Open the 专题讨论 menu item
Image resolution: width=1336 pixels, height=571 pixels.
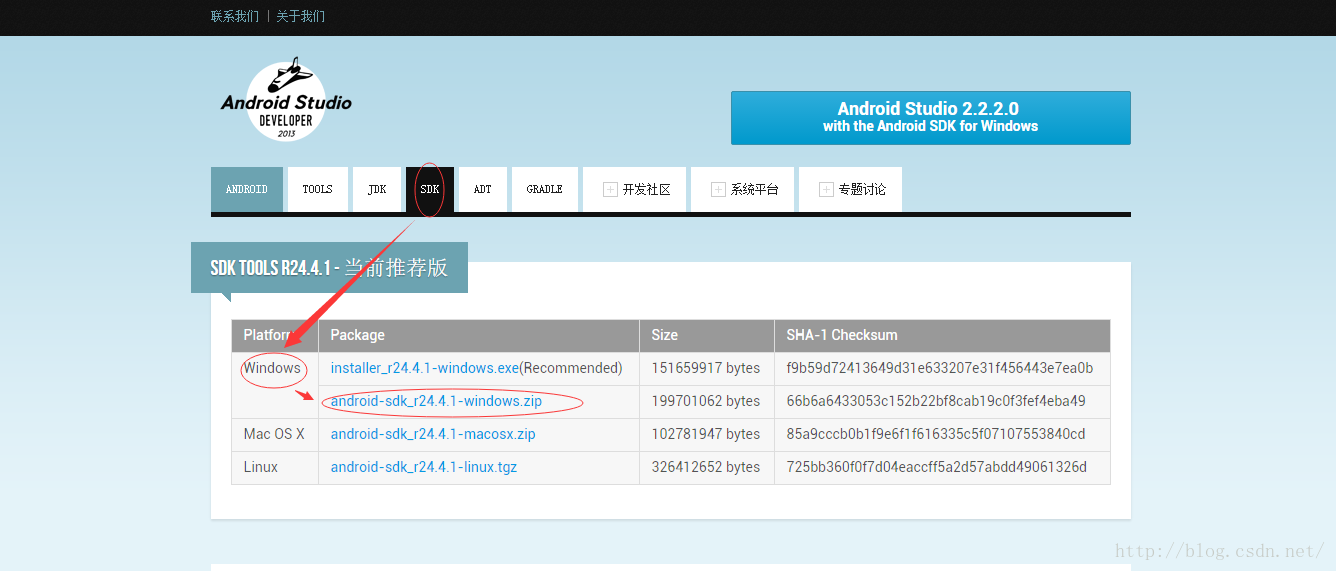851,189
